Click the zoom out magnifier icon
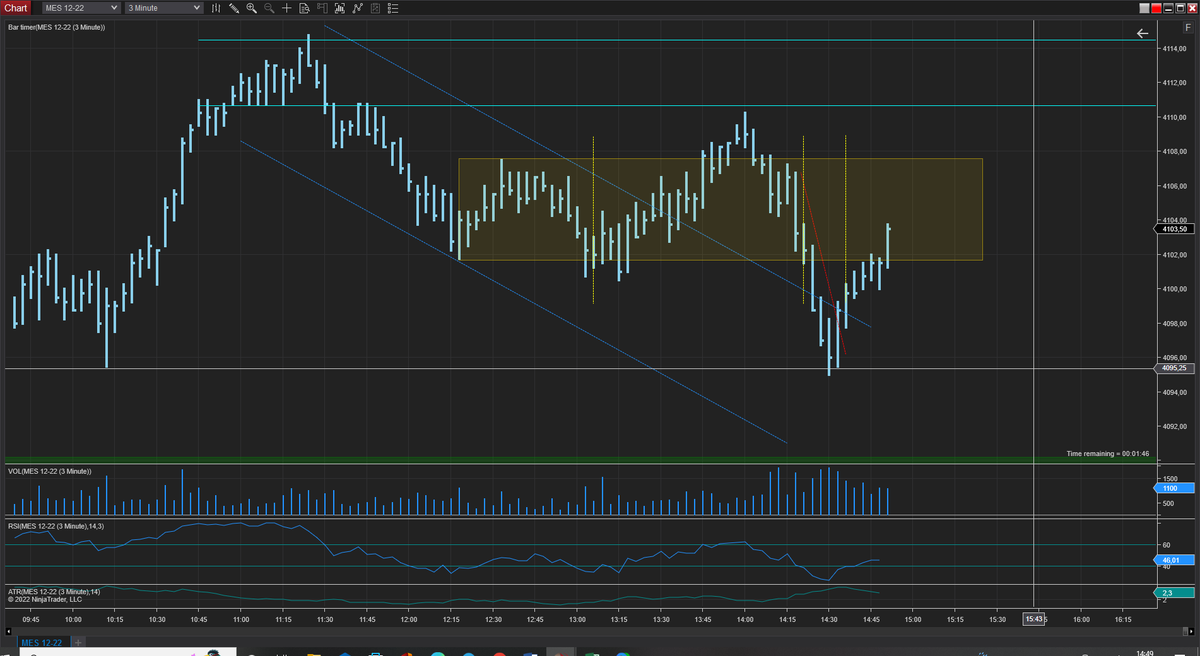Image resolution: width=1200 pixels, height=656 pixels. pos(268,8)
